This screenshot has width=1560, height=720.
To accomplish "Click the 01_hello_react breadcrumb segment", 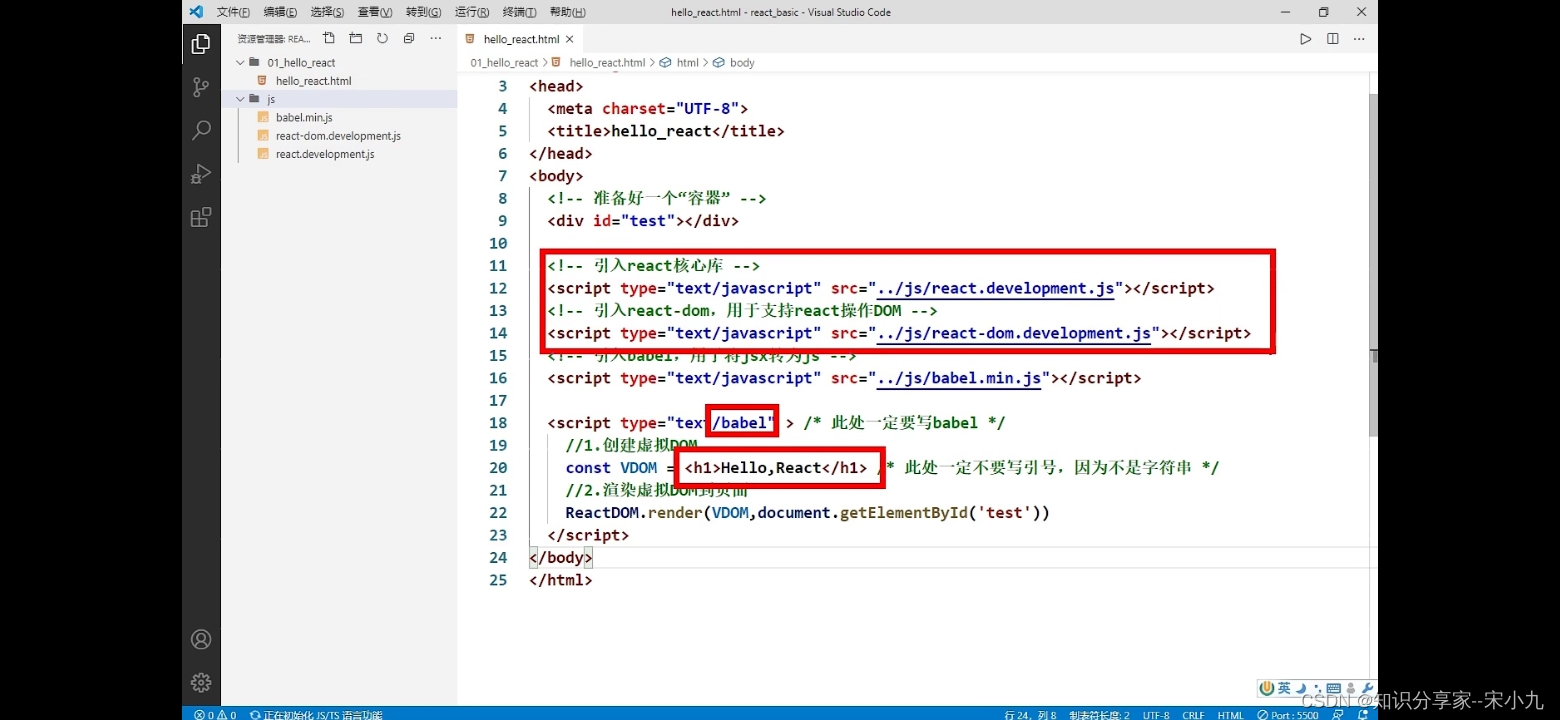I will 504,62.
